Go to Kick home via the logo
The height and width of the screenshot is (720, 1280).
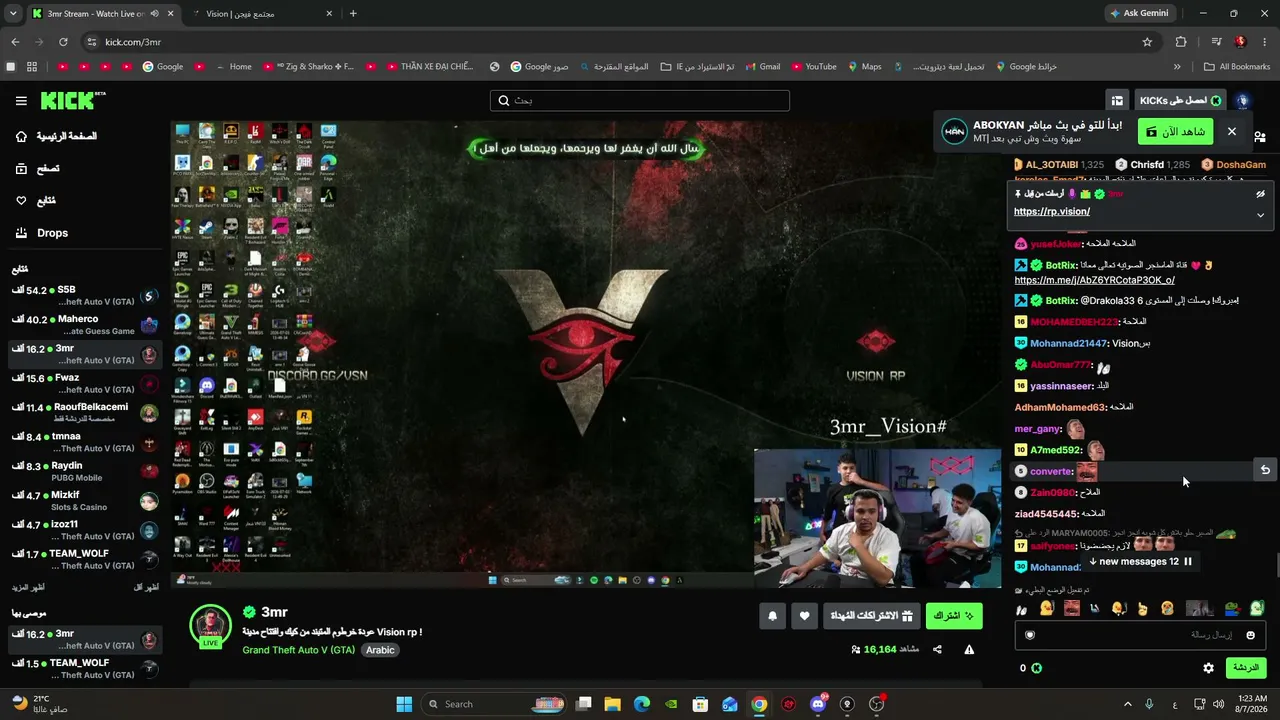73,100
